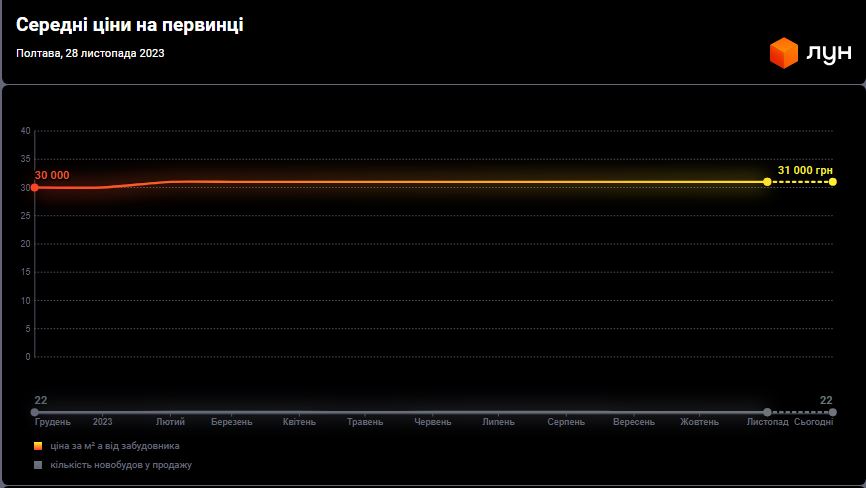Click the yellow Сьогодні end point on price line
The height and width of the screenshot is (488, 866).
[833, 182]
